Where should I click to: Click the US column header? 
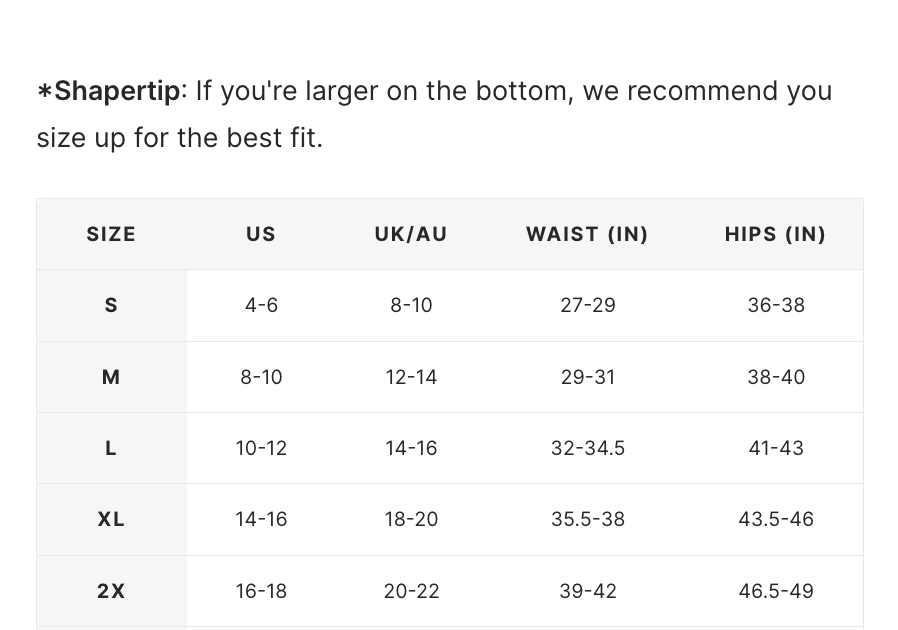(261, 234)
